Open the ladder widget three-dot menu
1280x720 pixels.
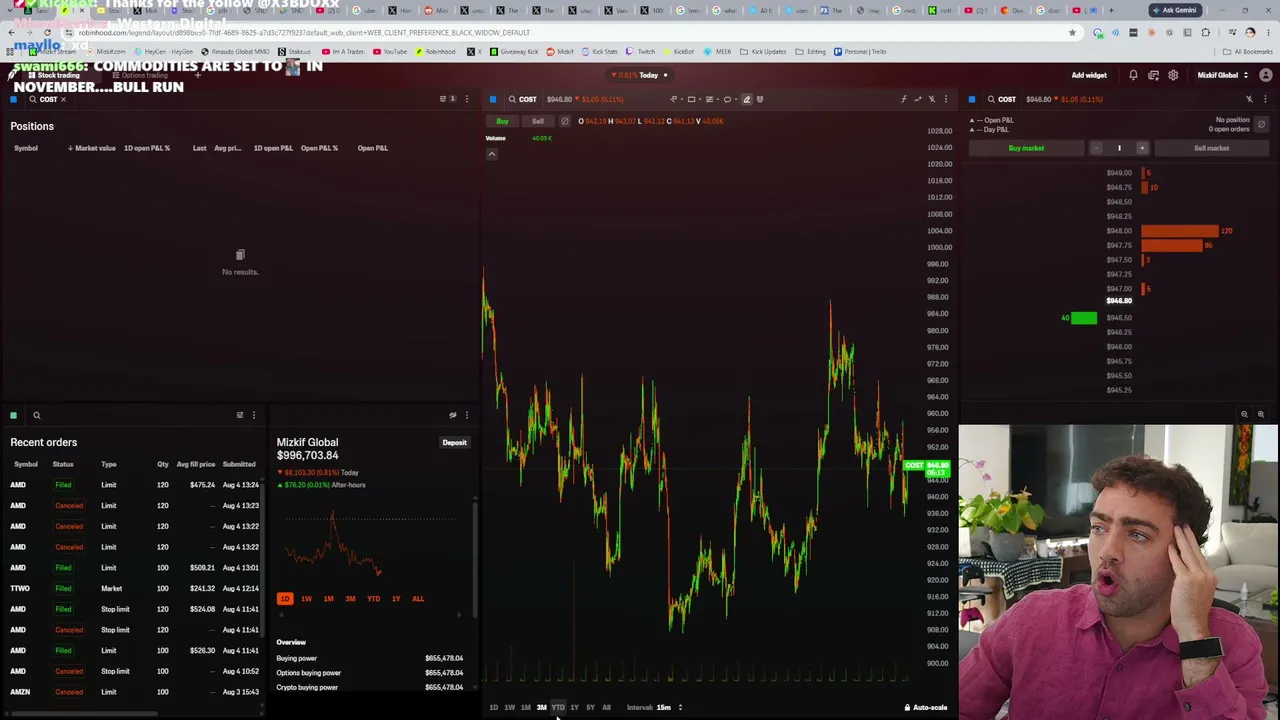[x=1265, y=99]
